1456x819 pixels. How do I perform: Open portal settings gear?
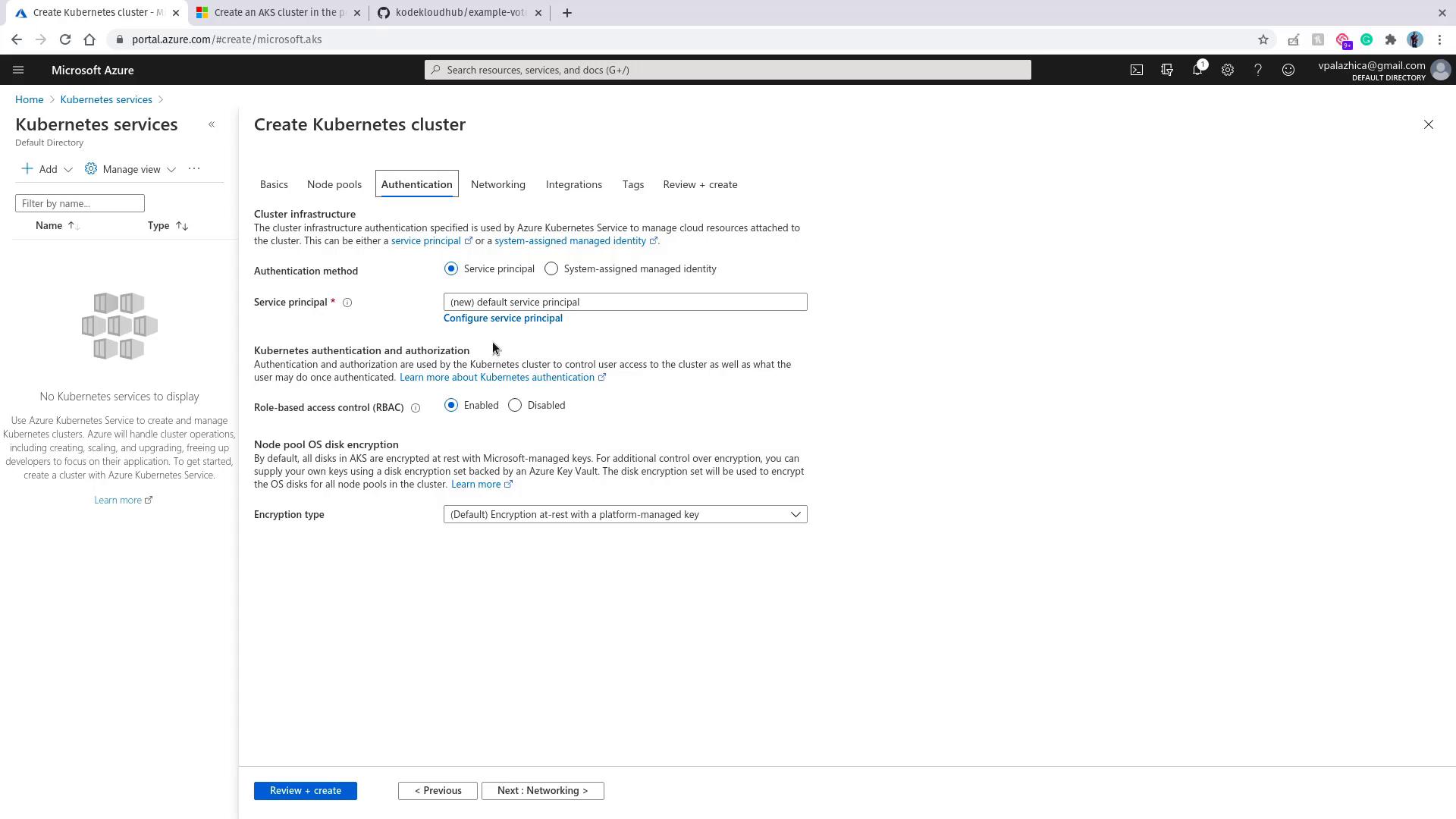tap(1228, 70)
